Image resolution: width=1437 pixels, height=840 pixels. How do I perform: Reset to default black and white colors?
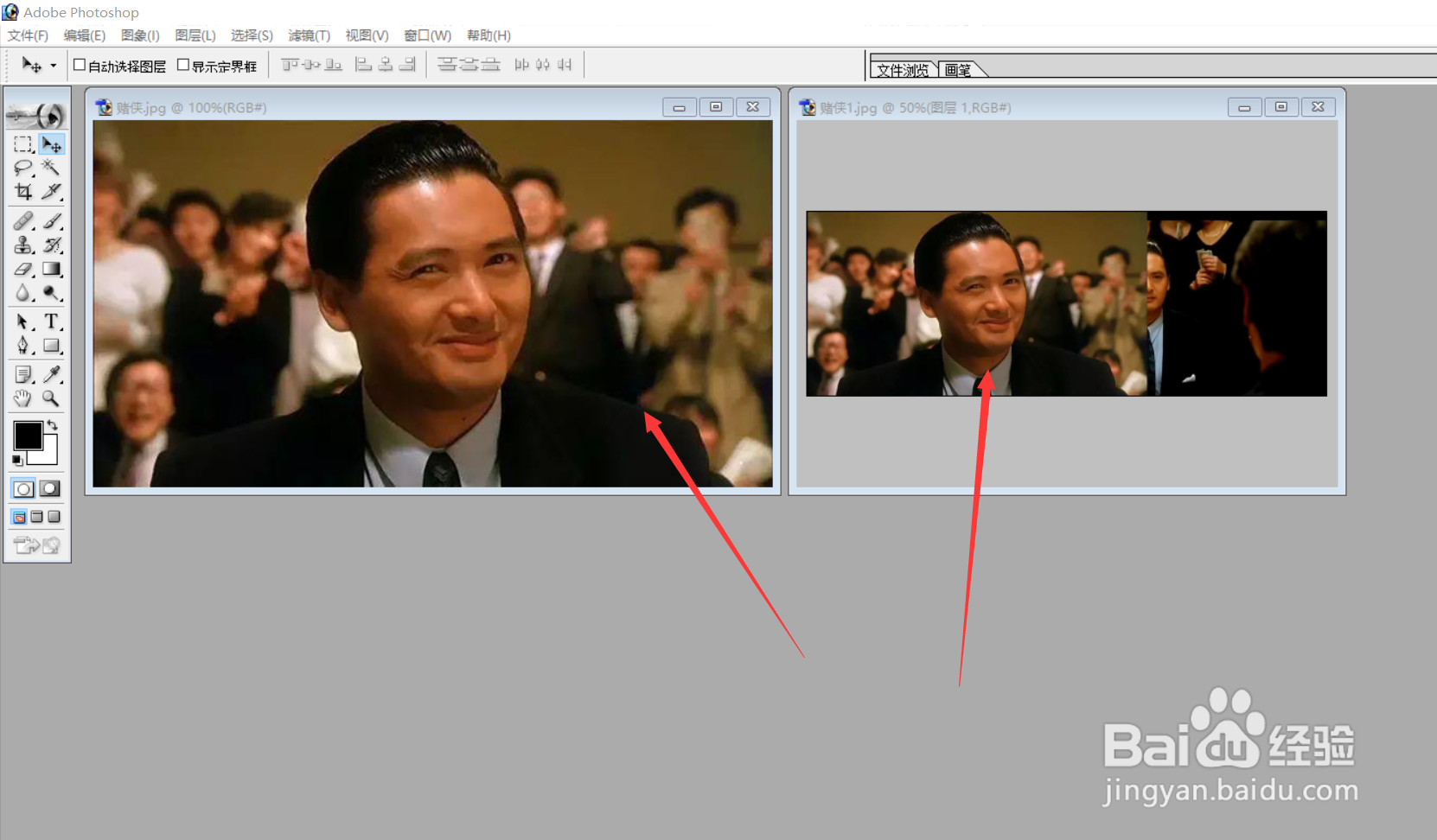[x=17, y=461]
